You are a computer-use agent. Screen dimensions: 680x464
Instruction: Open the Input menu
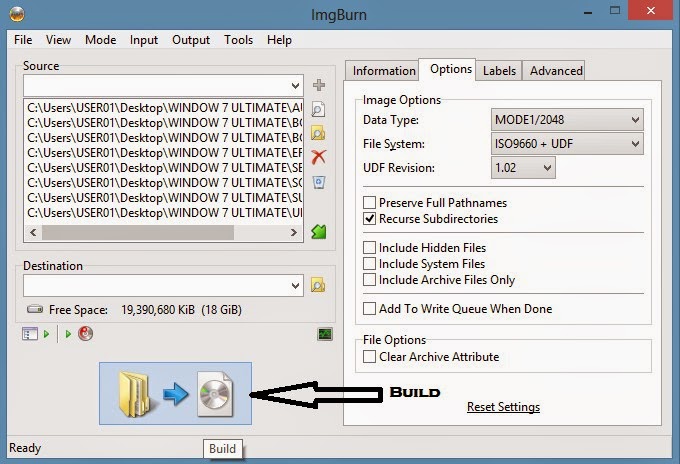point(144,40)
